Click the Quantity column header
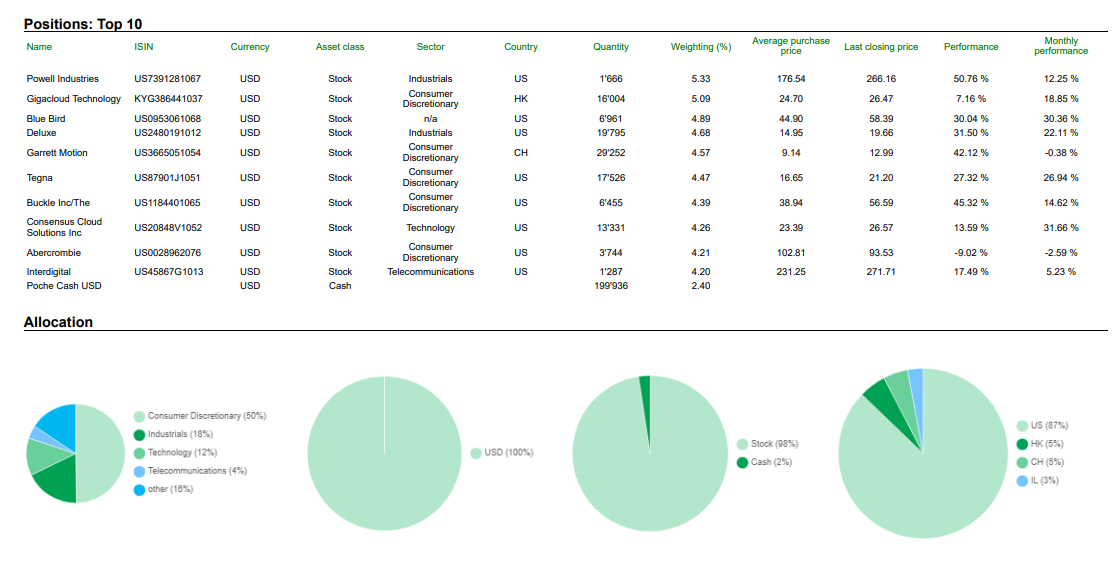The width and height of the screenshot is (1120, 576). (611, 47)
